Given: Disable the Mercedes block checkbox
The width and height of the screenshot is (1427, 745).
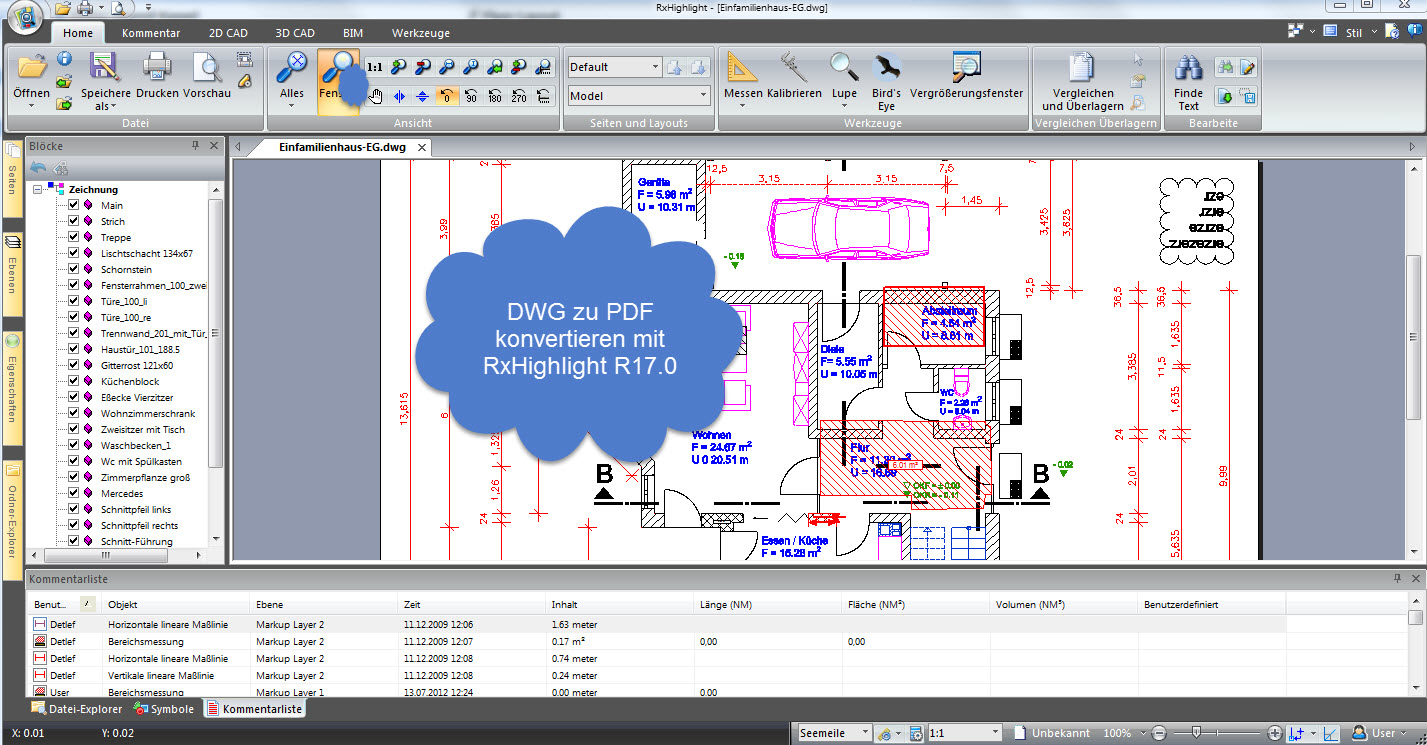Looking at the screenshot, I should tap(73, 494).
